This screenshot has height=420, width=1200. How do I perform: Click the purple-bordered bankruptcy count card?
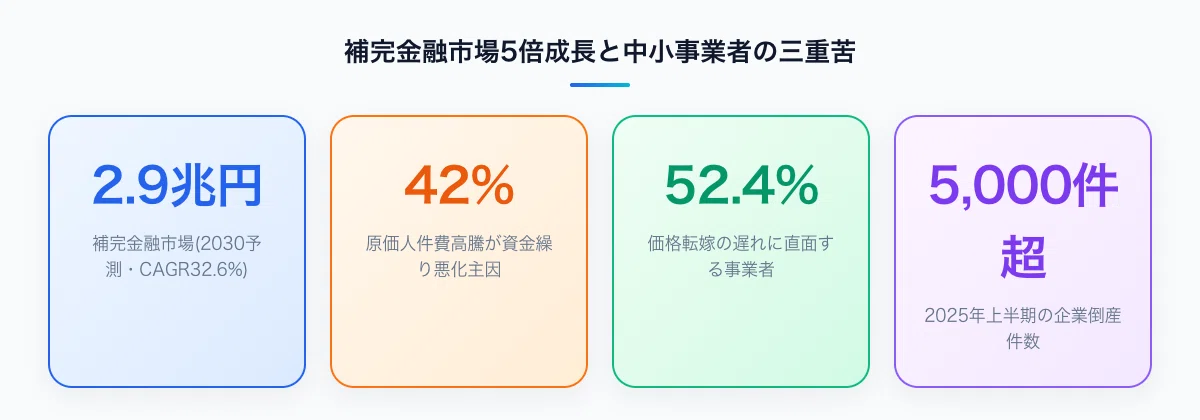click(1023, 251)
